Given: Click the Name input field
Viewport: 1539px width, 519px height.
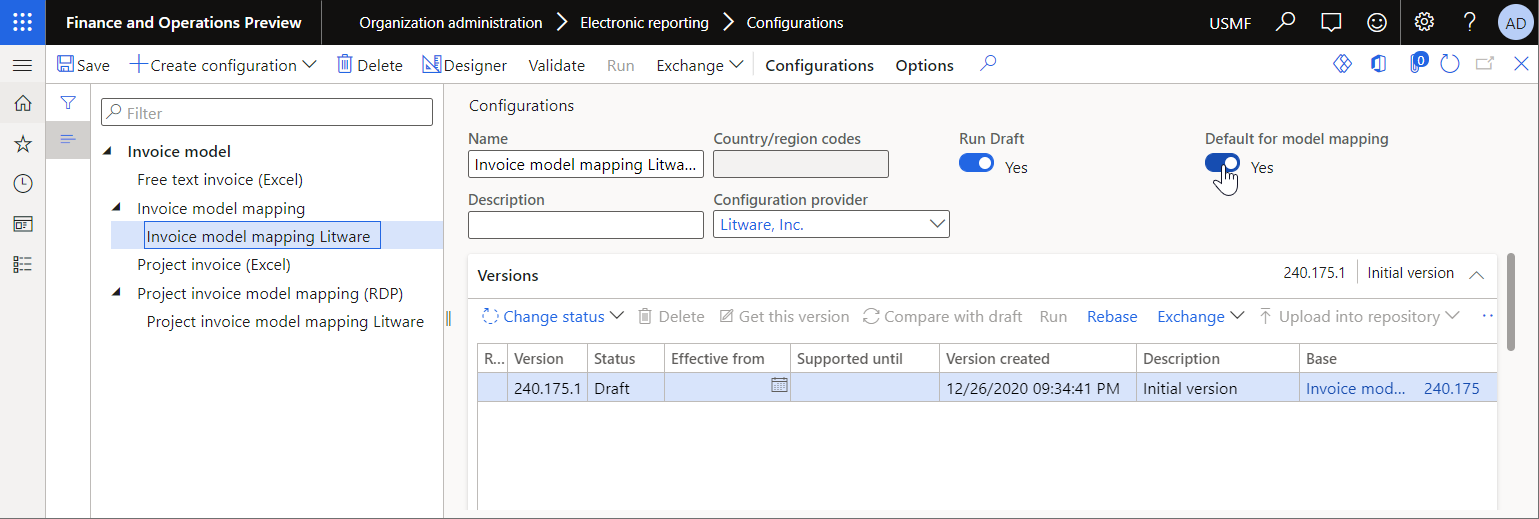Looking at the screenshot, I should 586,164.
